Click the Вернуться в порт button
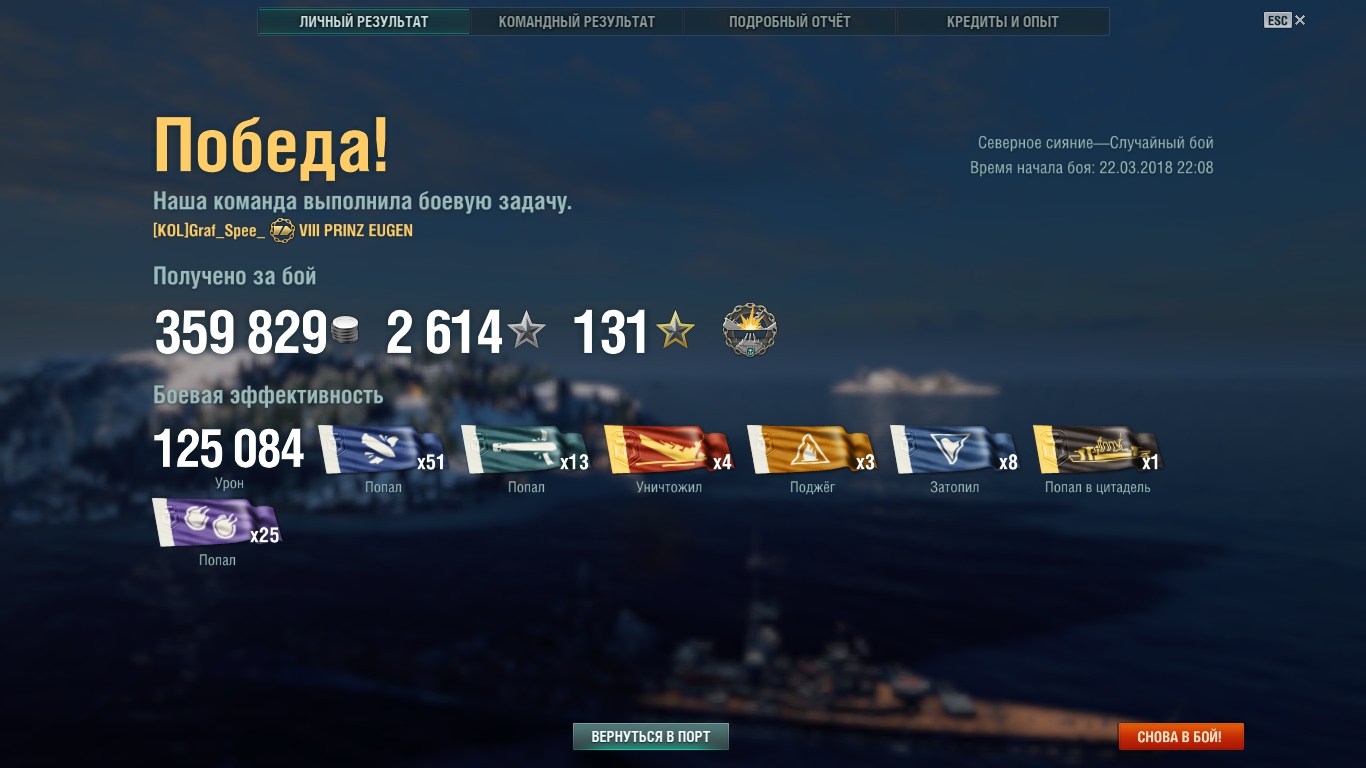Screen dimensions: 1366x768 [651, 737]
